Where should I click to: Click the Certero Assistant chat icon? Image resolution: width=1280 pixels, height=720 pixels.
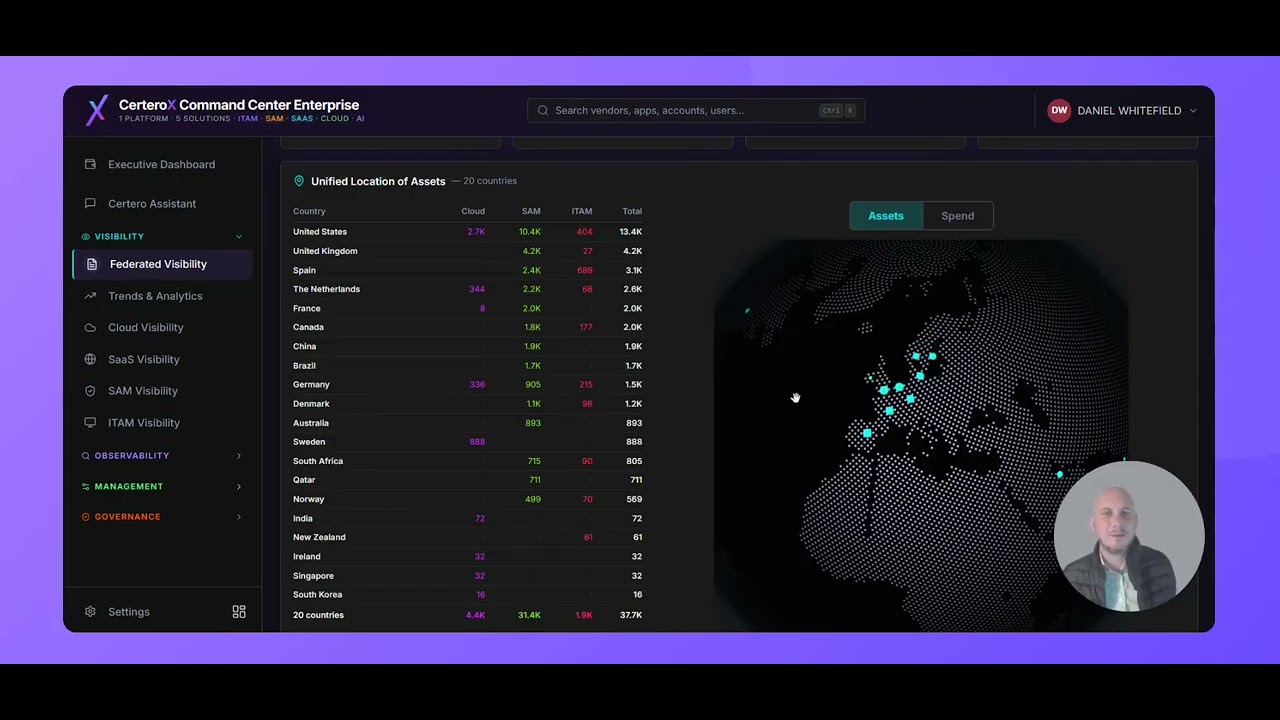90,203
